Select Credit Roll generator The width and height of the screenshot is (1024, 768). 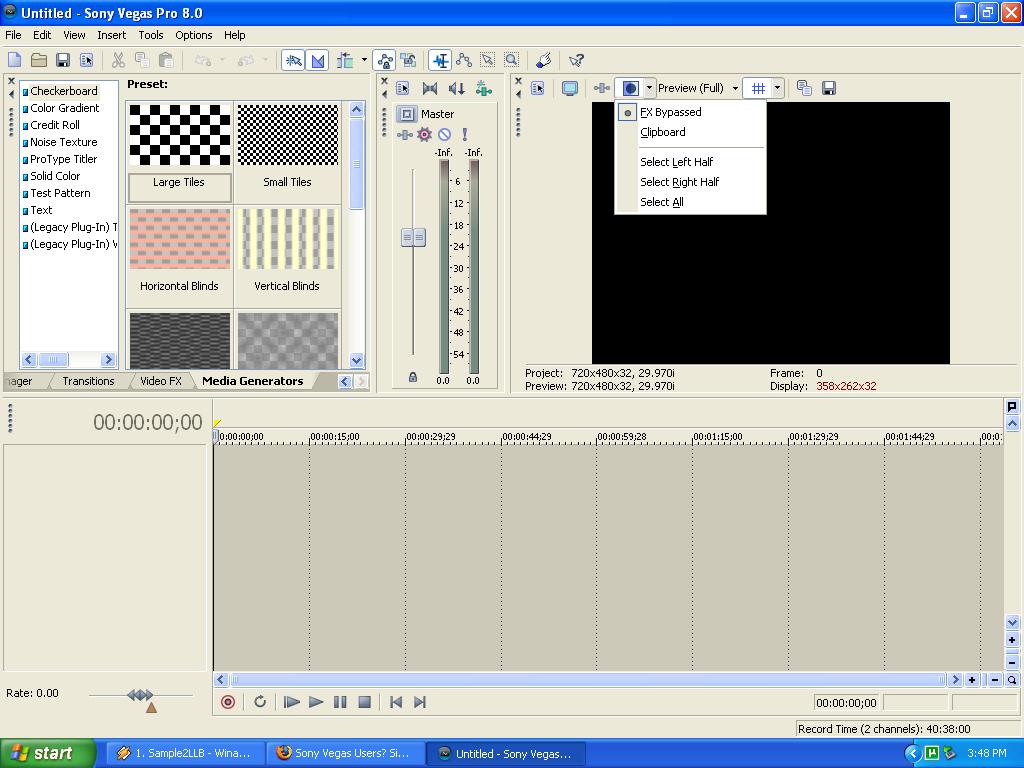[55, 125]
